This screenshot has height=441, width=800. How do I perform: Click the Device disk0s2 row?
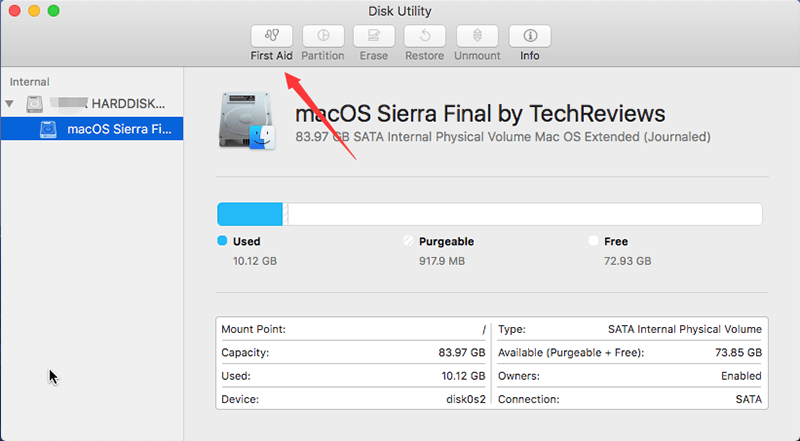click(x=353, y=399)
